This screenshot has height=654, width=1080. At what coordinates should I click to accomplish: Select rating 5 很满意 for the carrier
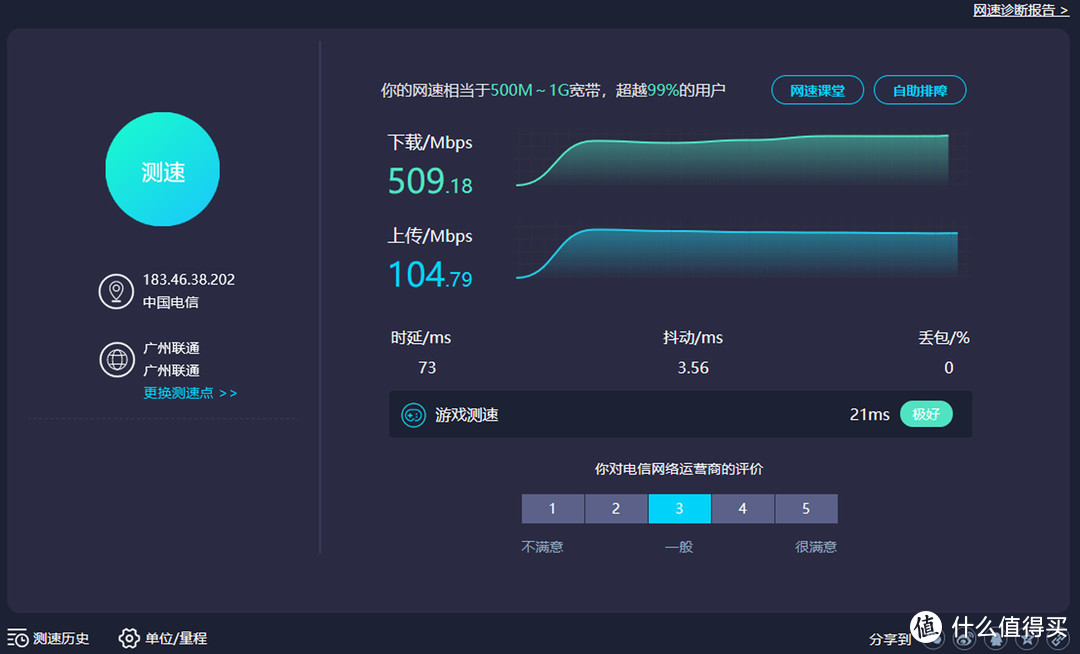[806, 508]
